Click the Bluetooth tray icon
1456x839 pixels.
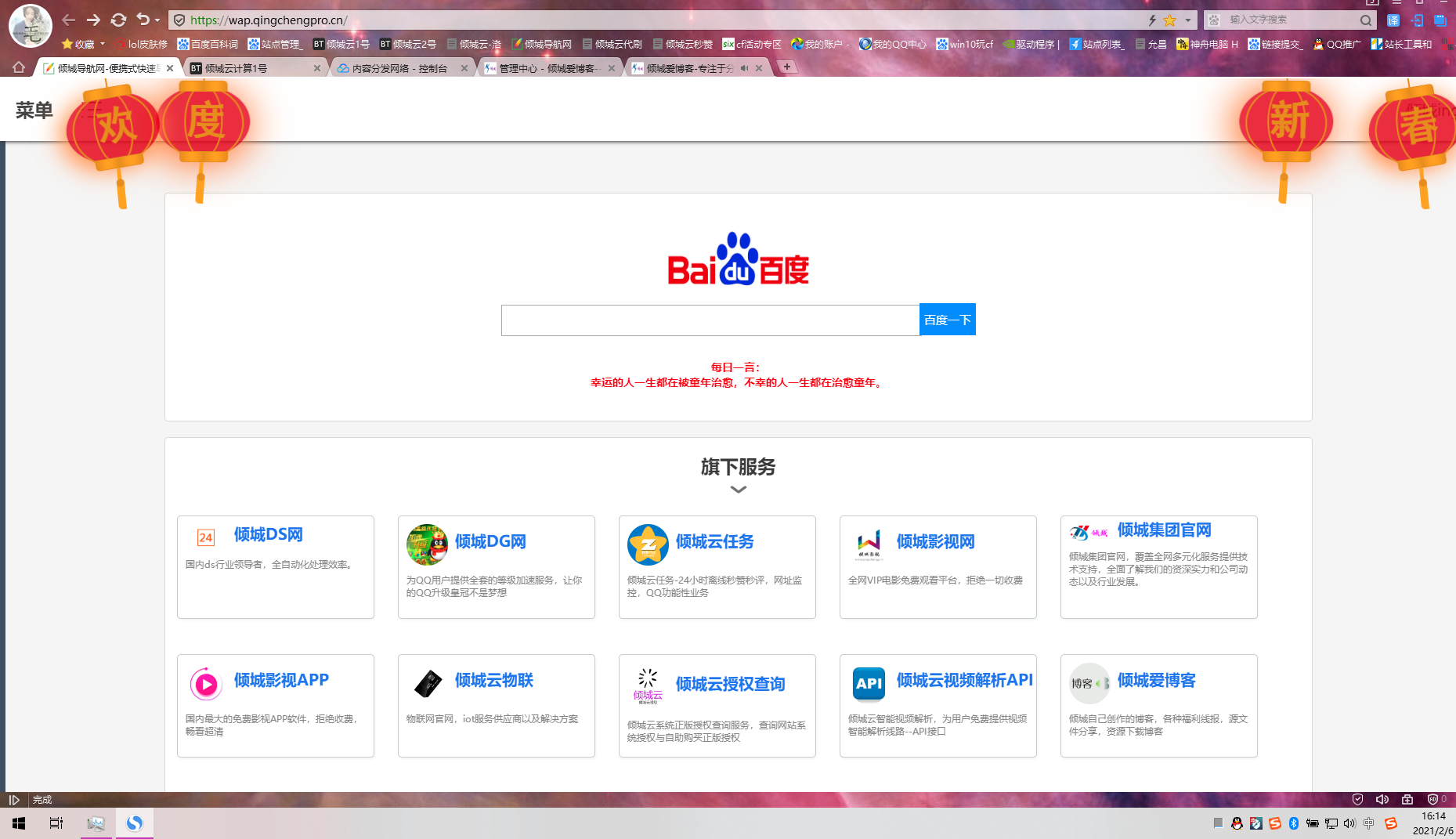click(x=1294, y=823)
